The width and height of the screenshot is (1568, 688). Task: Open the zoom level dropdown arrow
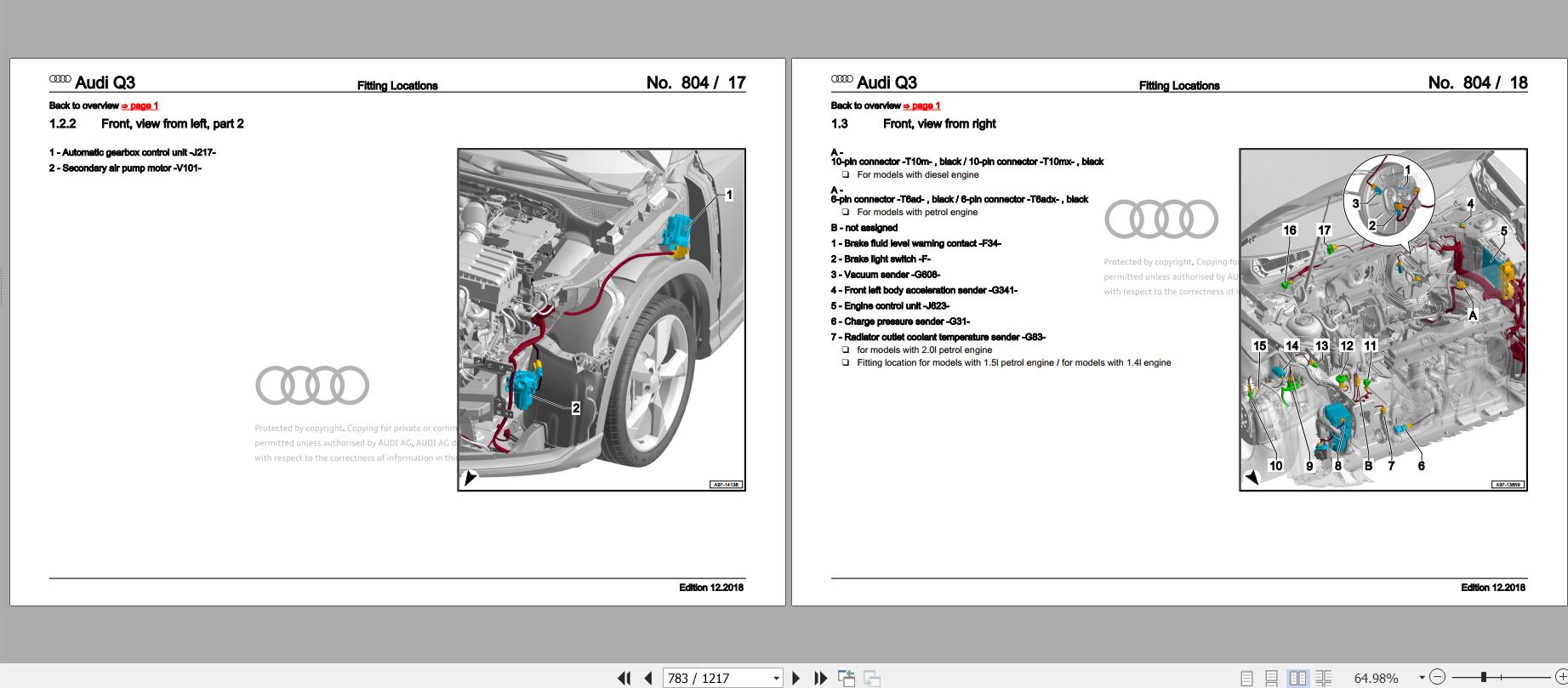(1422, 678)
